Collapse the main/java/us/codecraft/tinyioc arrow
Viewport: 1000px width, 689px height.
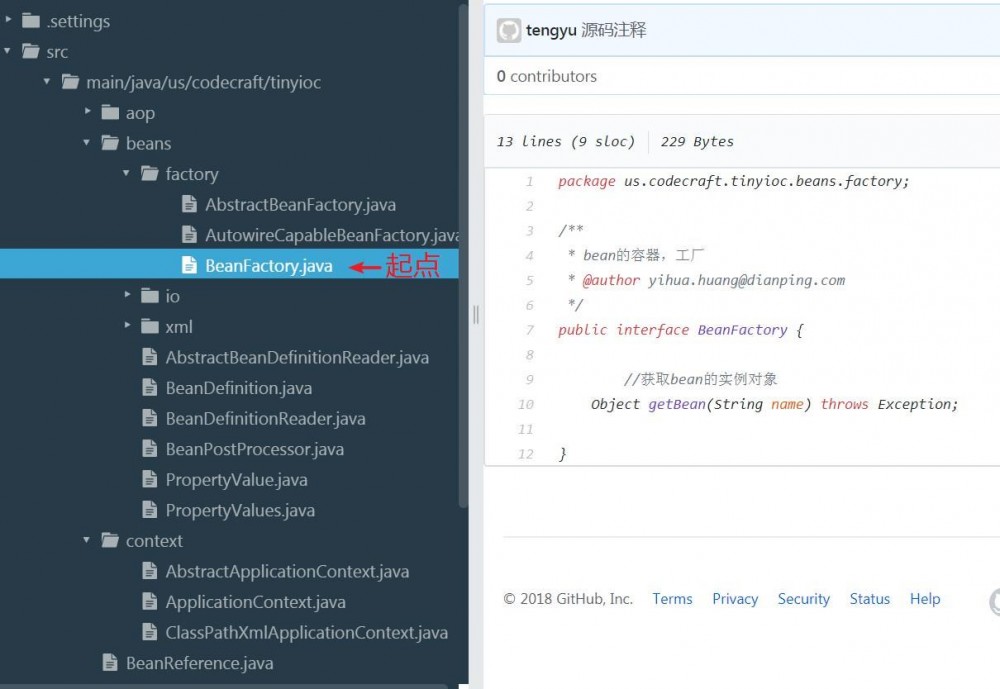click(47, 81)
